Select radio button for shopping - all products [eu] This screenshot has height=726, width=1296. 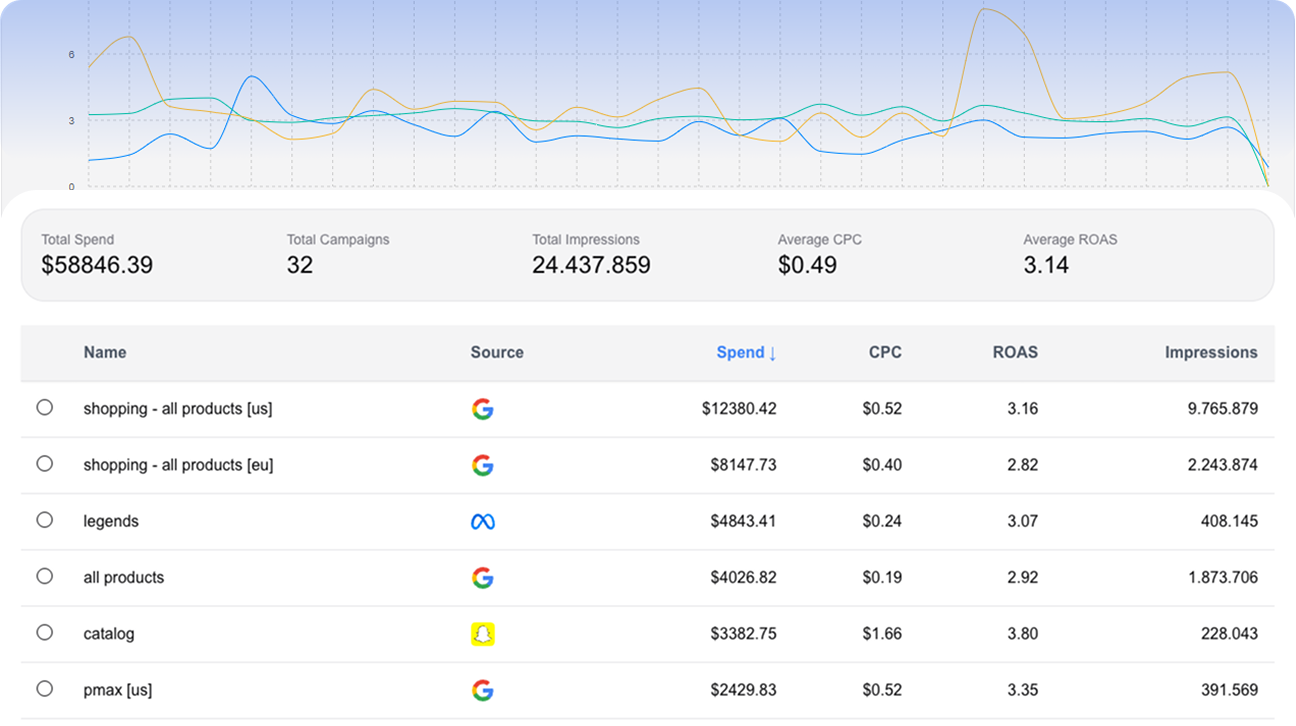pyautogui.click(x=44, y=463)
